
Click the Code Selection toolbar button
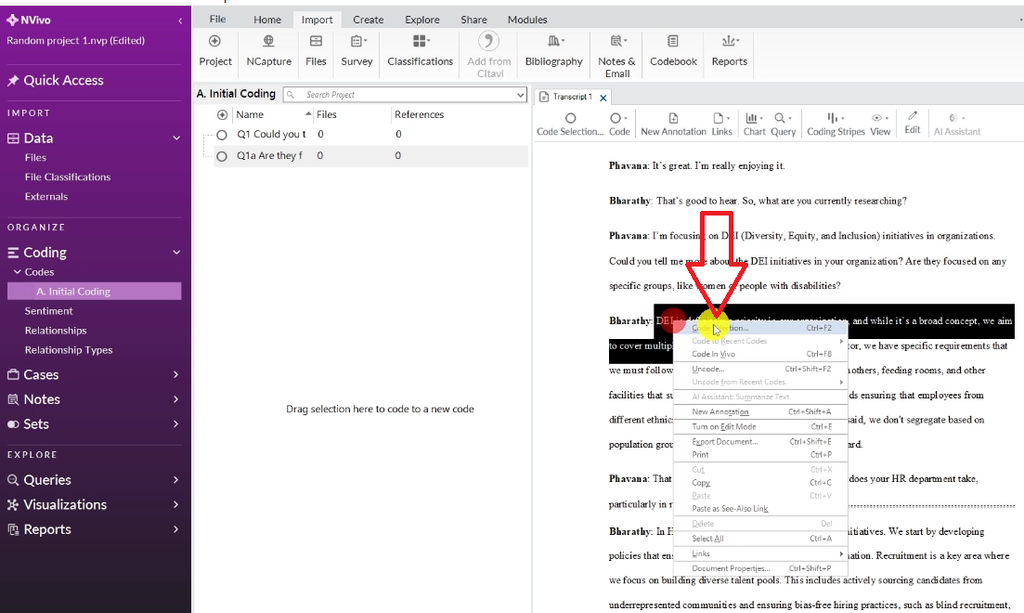[569, 124]
